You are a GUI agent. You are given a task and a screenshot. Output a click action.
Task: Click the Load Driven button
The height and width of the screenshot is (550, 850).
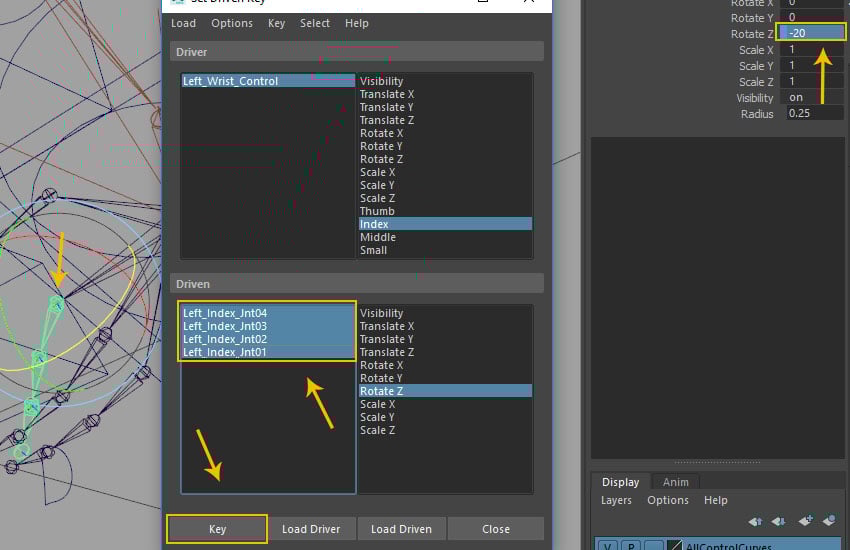coord(401,529)
